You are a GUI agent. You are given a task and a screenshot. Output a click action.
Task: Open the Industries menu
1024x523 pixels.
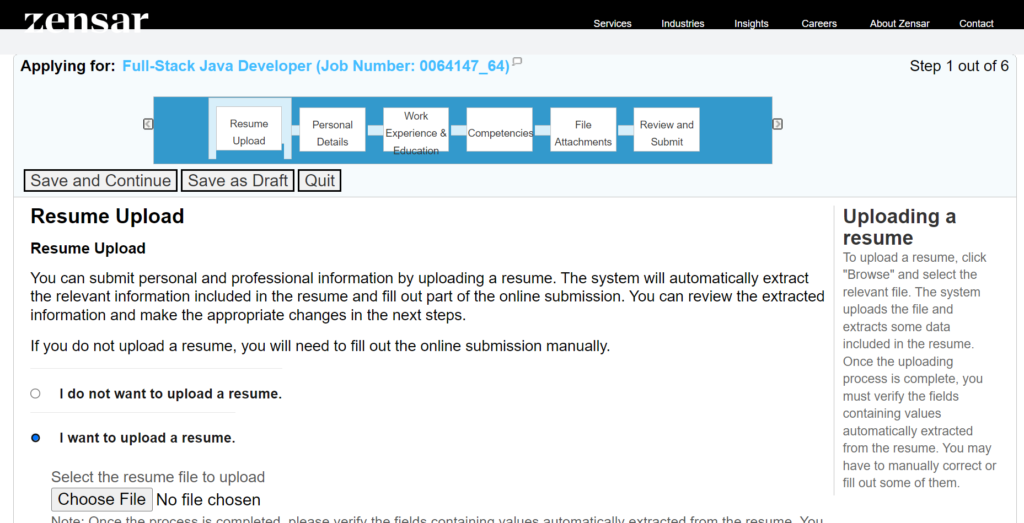click(682, 23)
